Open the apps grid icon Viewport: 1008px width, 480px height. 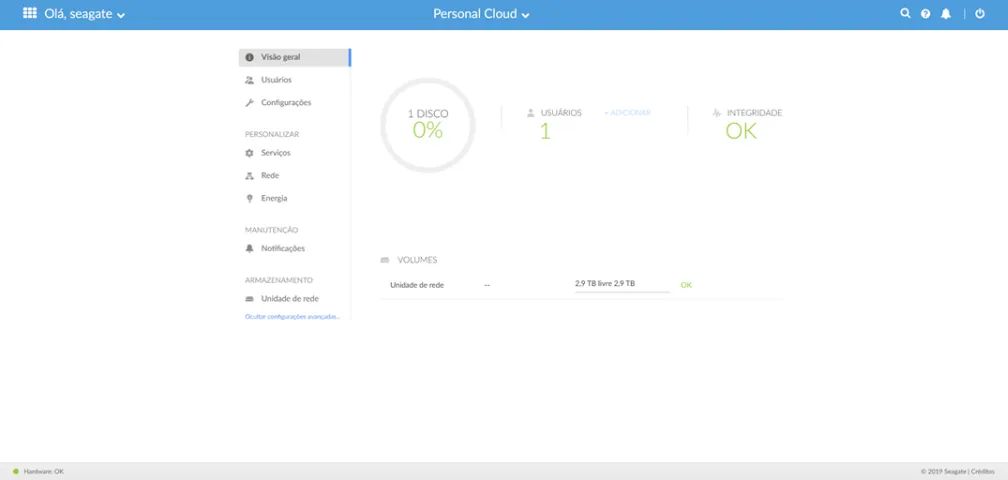pos(30,14)
